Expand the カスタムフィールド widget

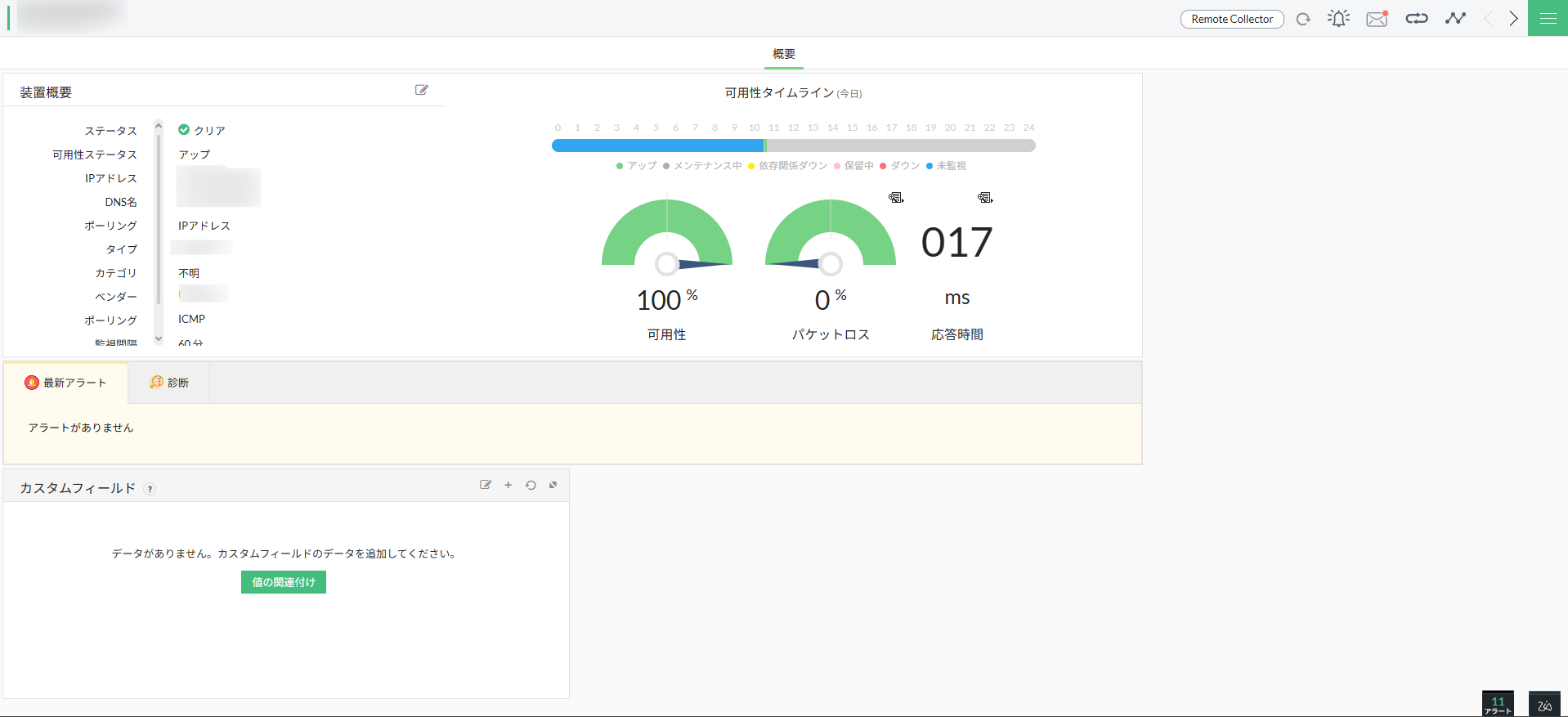(x=553, y=485)
